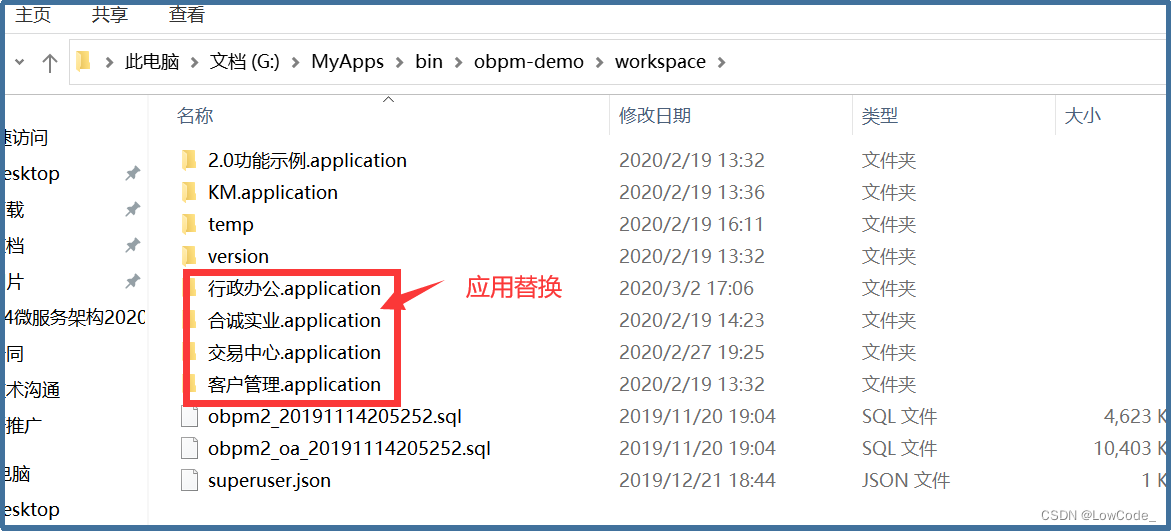This screenshot has width=1171, height=531.
Task: Select the KM.application folder name
Action: (x=273, y=192)
